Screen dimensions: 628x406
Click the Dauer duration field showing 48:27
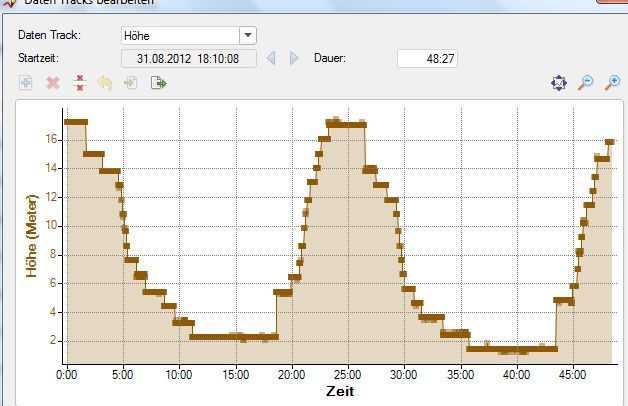pos(427,59)
